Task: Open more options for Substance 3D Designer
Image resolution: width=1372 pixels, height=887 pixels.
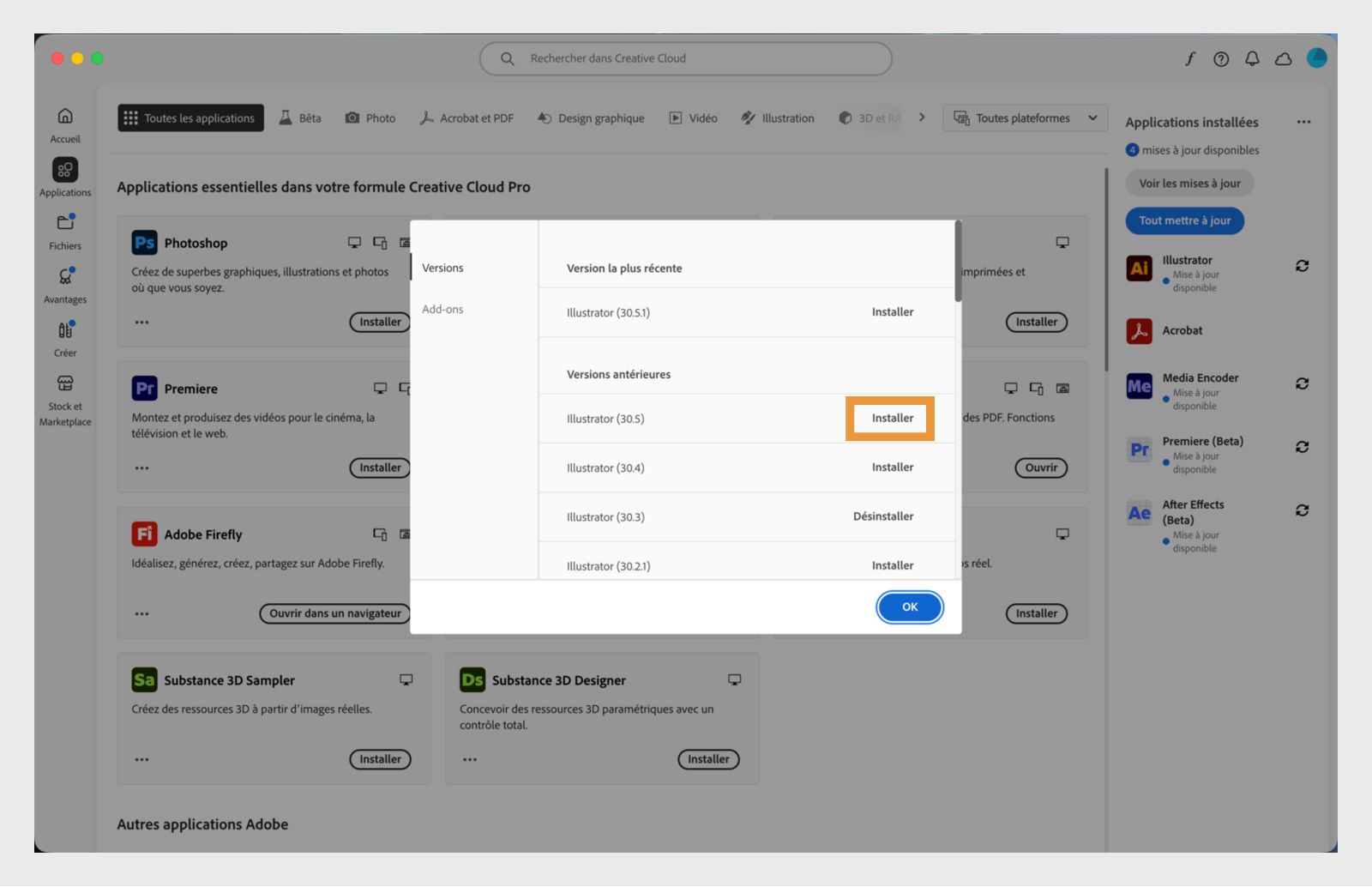Action: (470, 760)
